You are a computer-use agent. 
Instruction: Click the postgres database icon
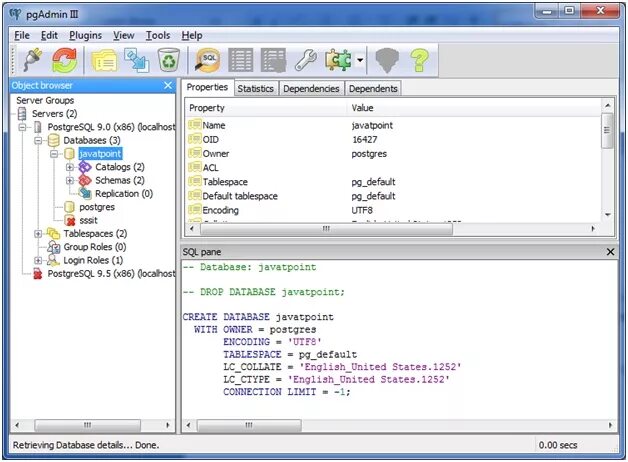click(70, 207)
